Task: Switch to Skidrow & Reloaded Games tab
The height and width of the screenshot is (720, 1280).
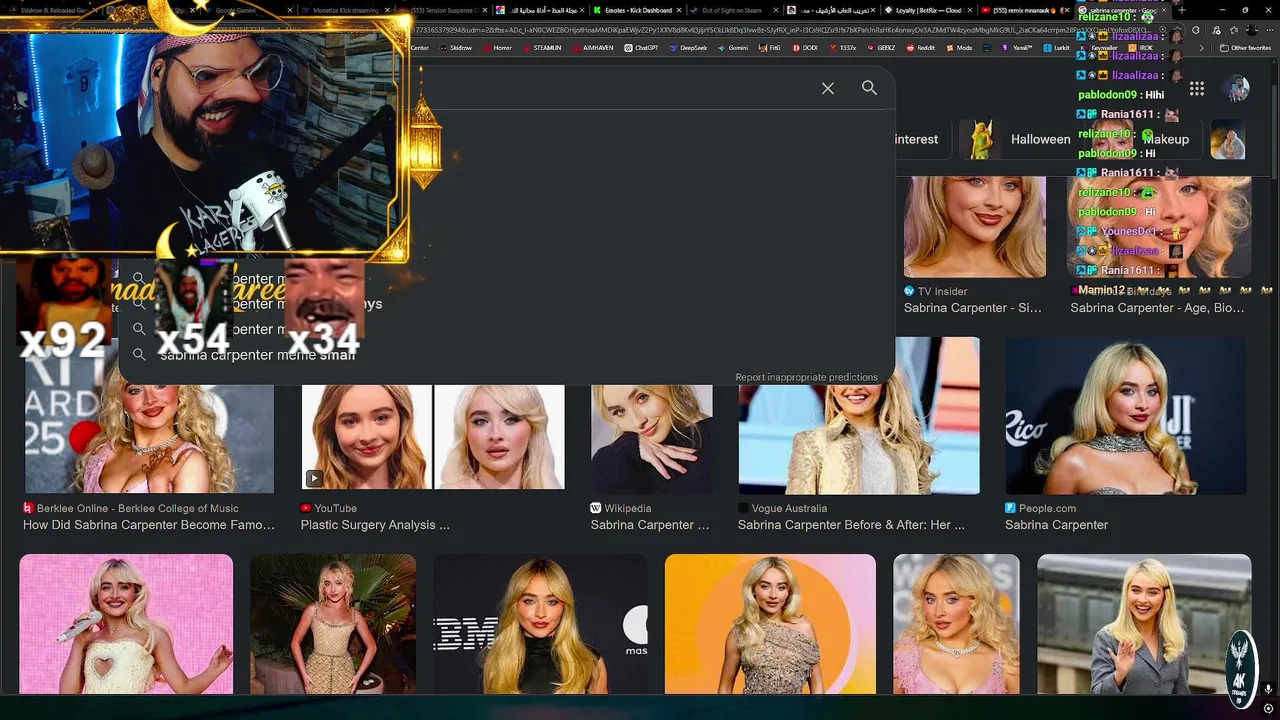Action: (52, 10)
